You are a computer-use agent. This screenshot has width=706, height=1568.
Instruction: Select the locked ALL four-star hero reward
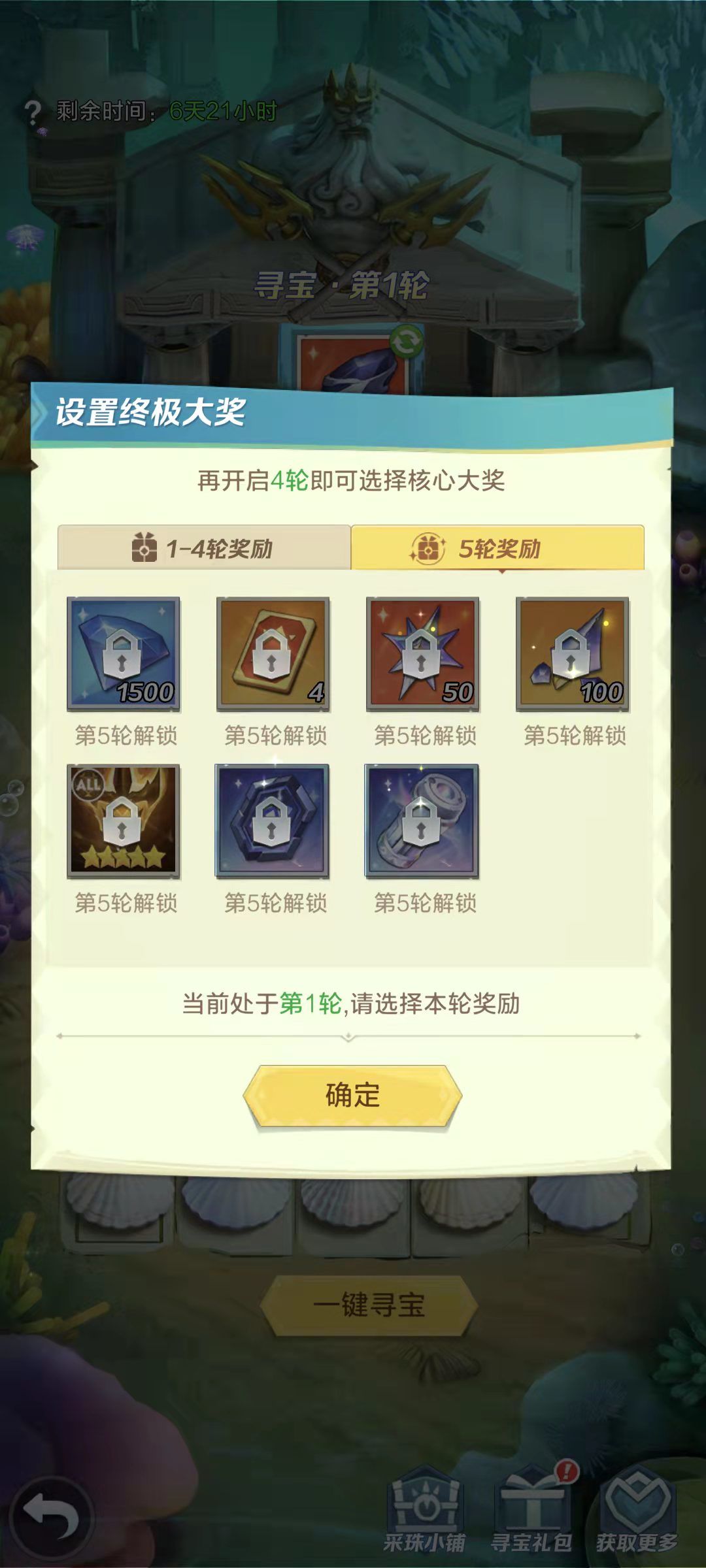[x=123, y=821]
